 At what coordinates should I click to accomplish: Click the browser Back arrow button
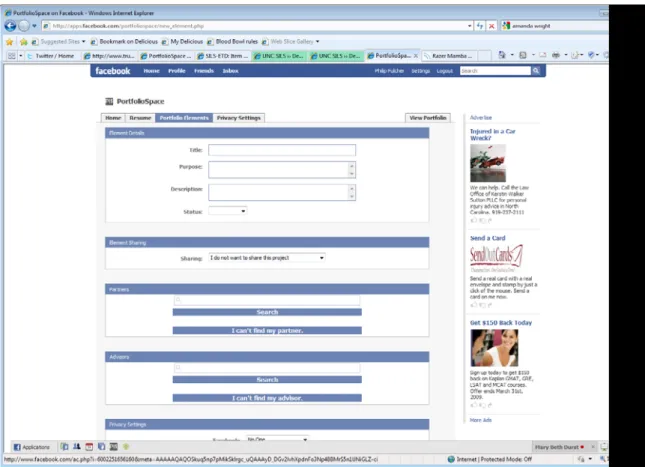[10, 26]
